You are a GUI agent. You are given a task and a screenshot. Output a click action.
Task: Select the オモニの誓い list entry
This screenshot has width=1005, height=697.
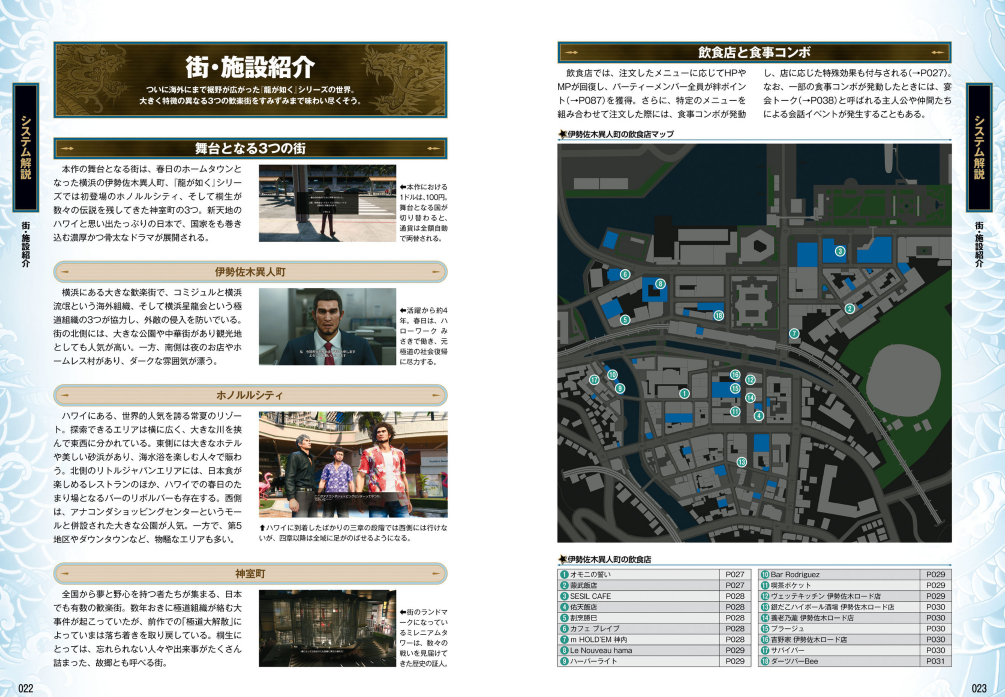[653, 575]
